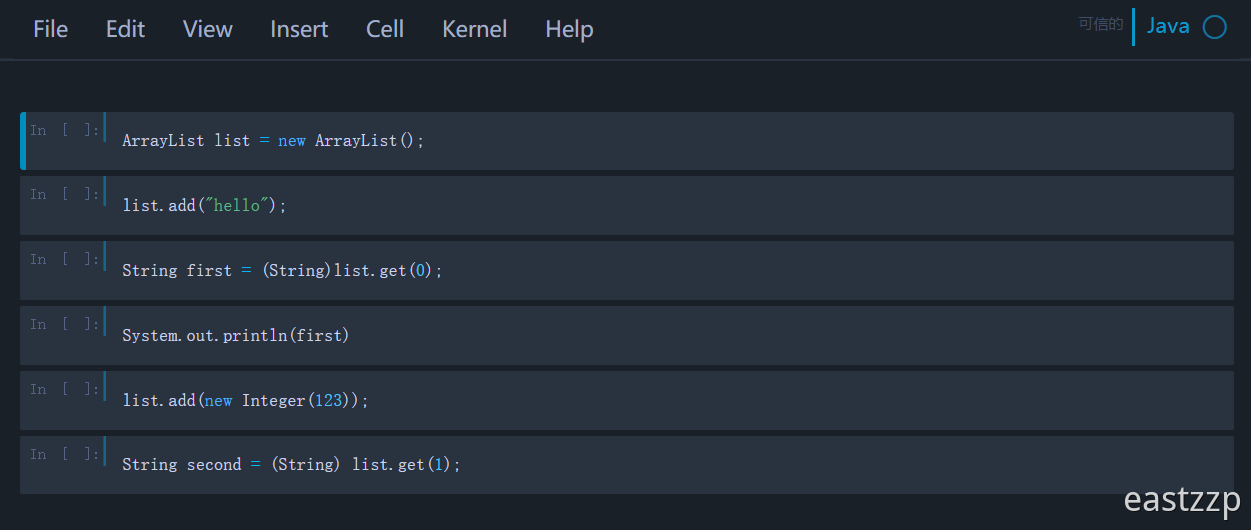The image size is (1251, 530).
Task: Open the Cell menu
Action: (x=385, y=30)
